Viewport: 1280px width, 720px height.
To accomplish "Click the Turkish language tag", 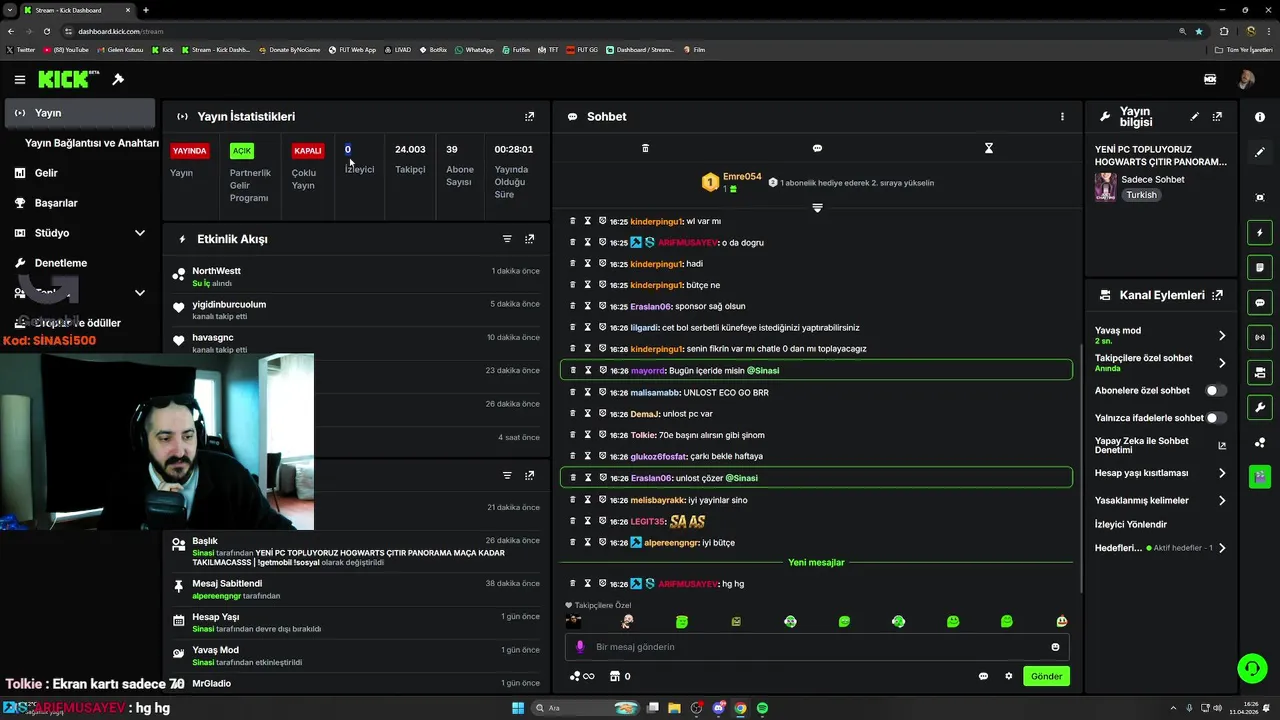I will (1141, 195).
